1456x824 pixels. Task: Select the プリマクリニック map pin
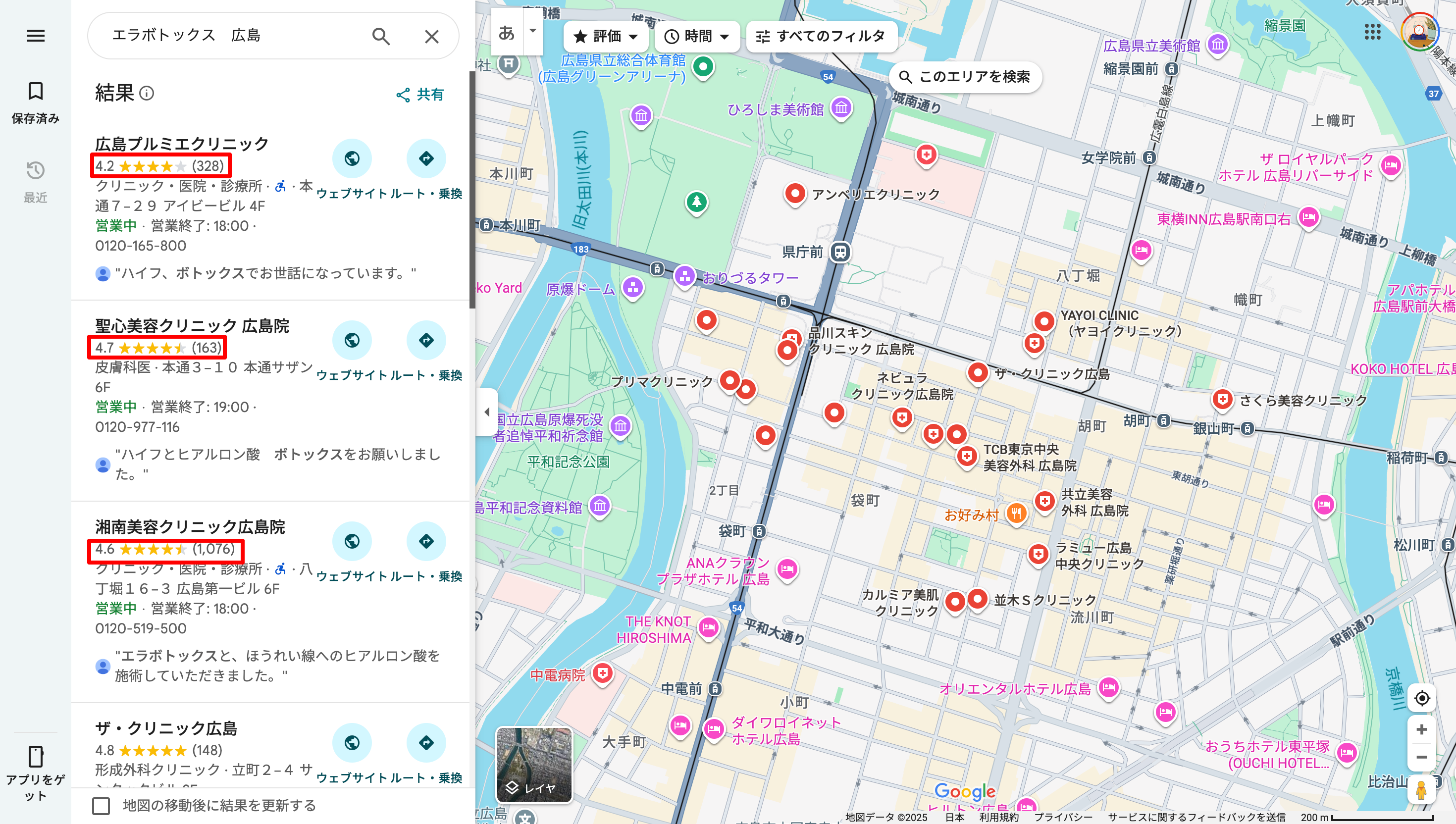point(729,380)
